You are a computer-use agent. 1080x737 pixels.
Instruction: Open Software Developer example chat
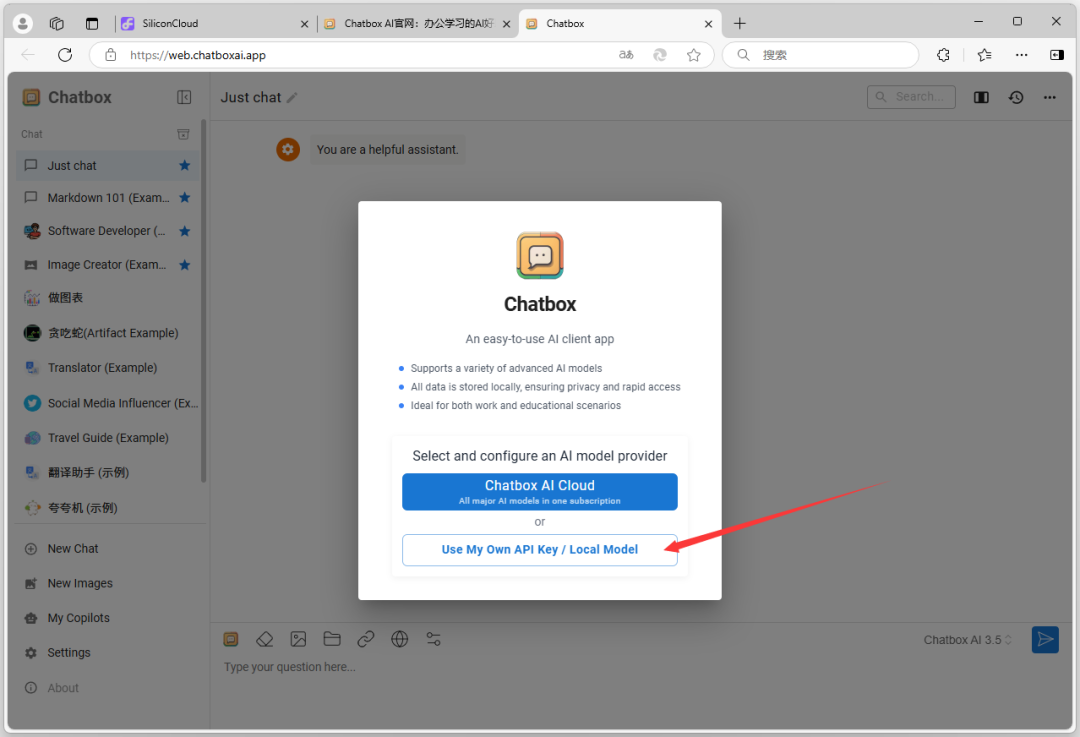pyautogui.click(x=107, y=231)
